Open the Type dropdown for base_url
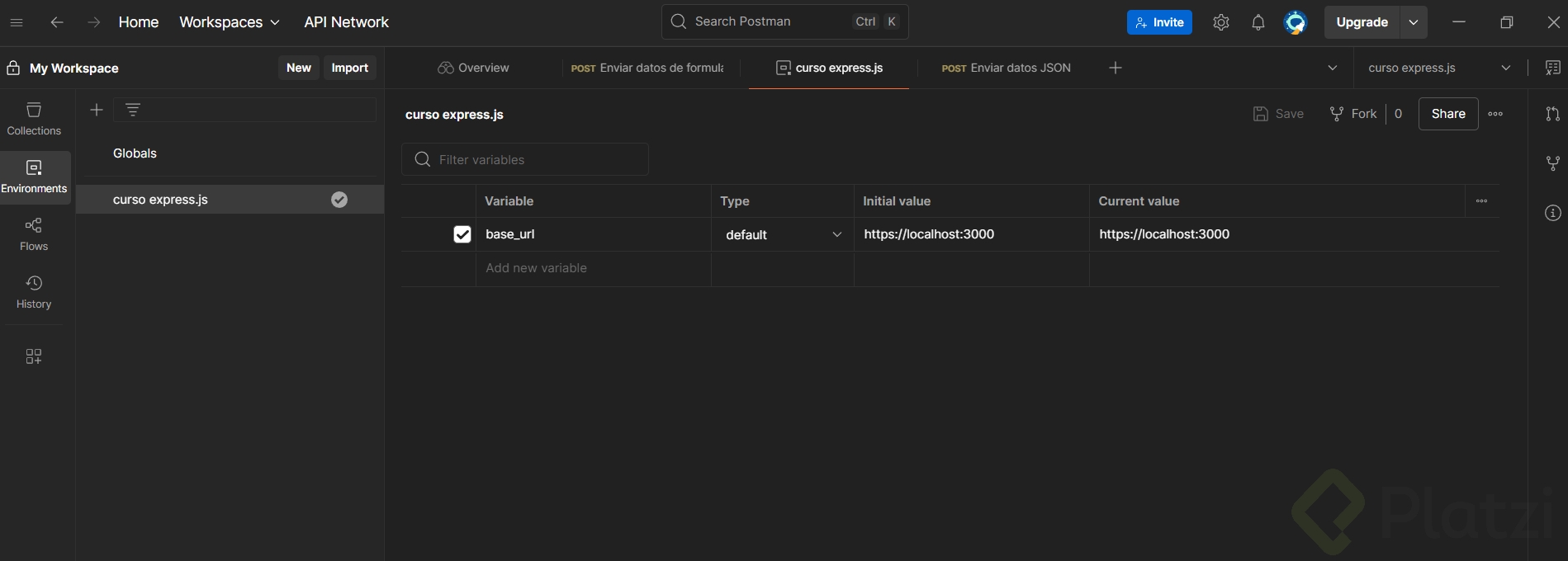The height and width of the screenshot is (561, 1568). (782, 235)
